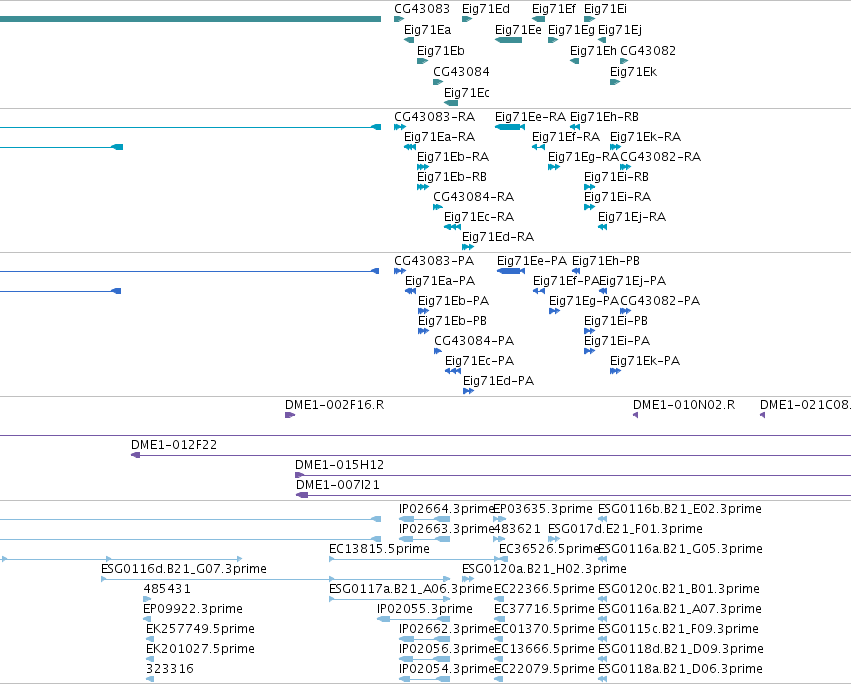Click the Eig71Ee gene glyph bar
This screenshot has width=851, height=684.
509,40
